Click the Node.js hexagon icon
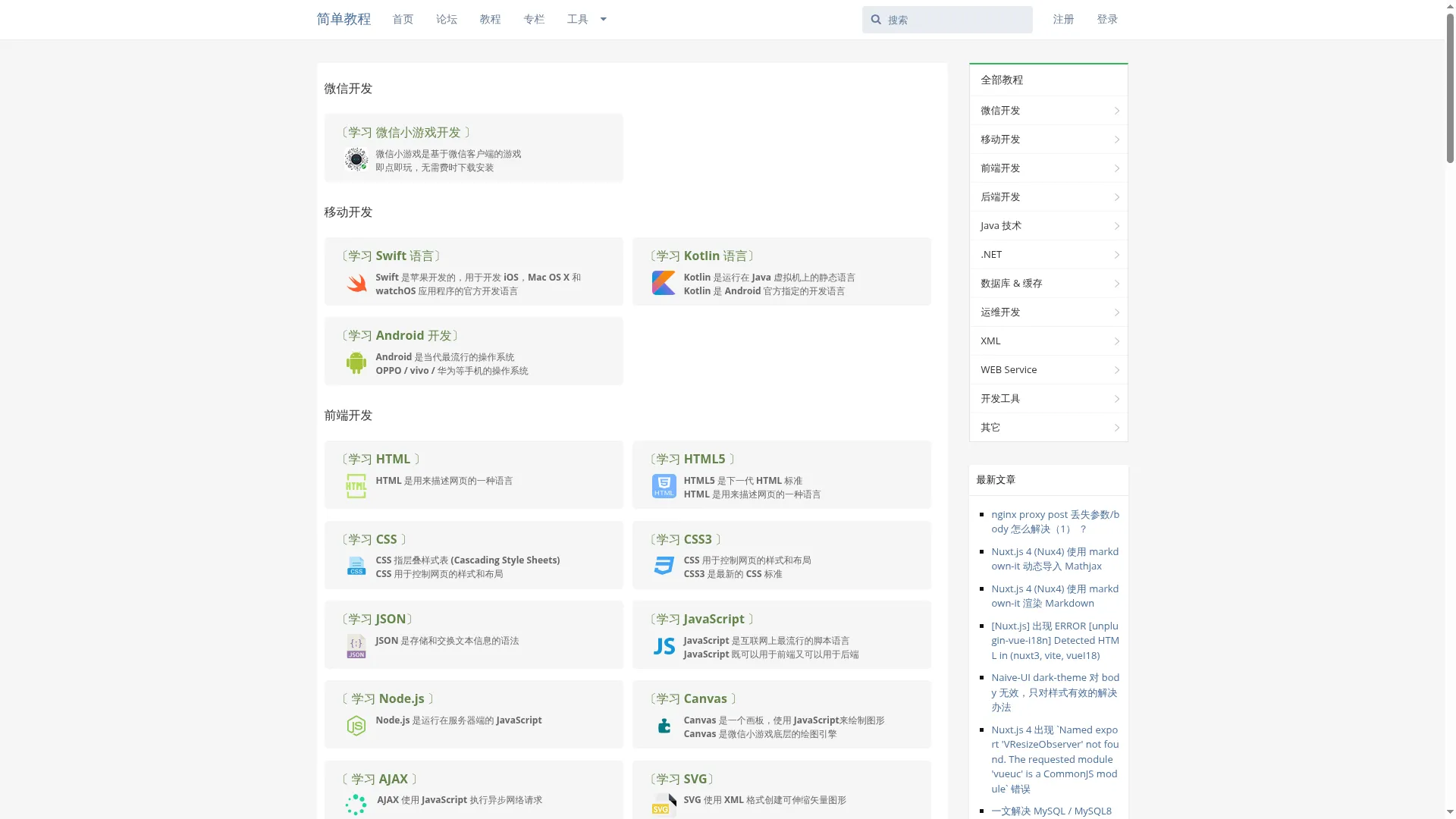1456x819 pixels. pyautogui.click(x=356, y=726)
